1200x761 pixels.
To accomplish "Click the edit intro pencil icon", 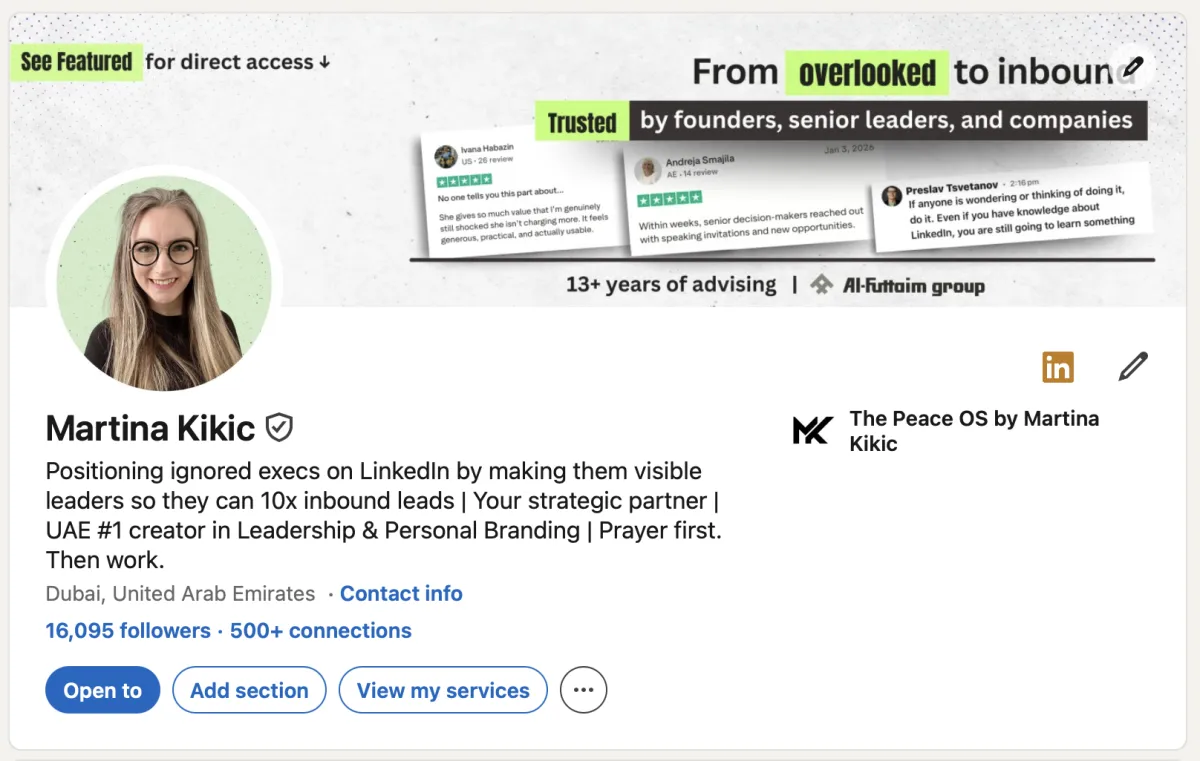I will pyautogui.click(x=1134, y=366).
